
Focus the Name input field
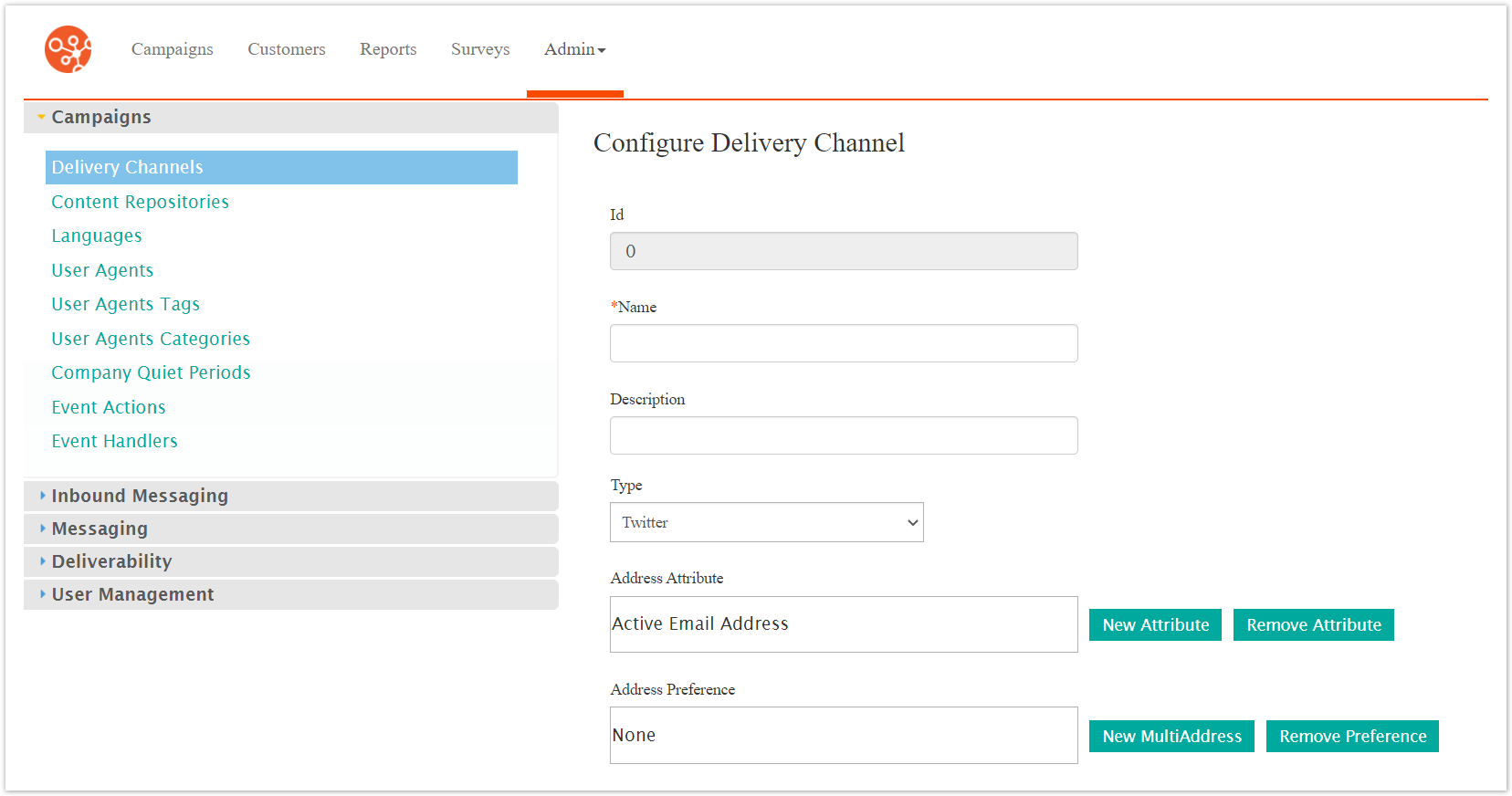(844, 343)
